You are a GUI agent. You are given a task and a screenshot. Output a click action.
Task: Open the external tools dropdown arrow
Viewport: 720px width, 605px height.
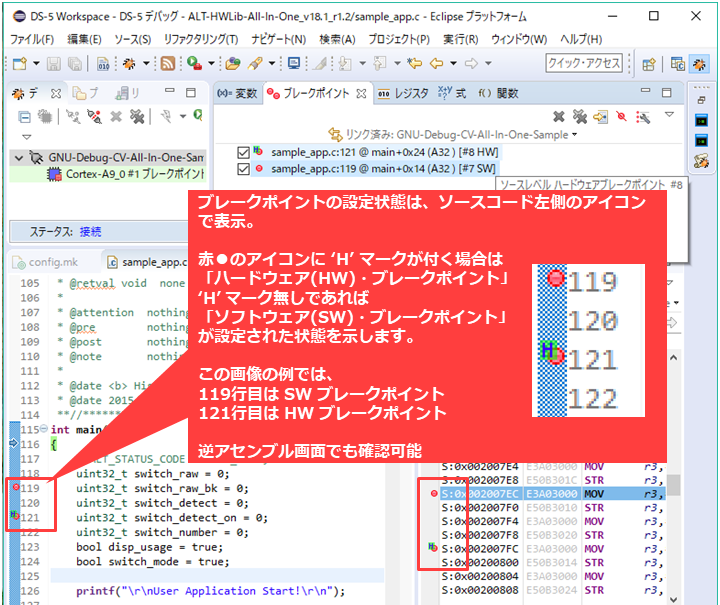point(211,63)
